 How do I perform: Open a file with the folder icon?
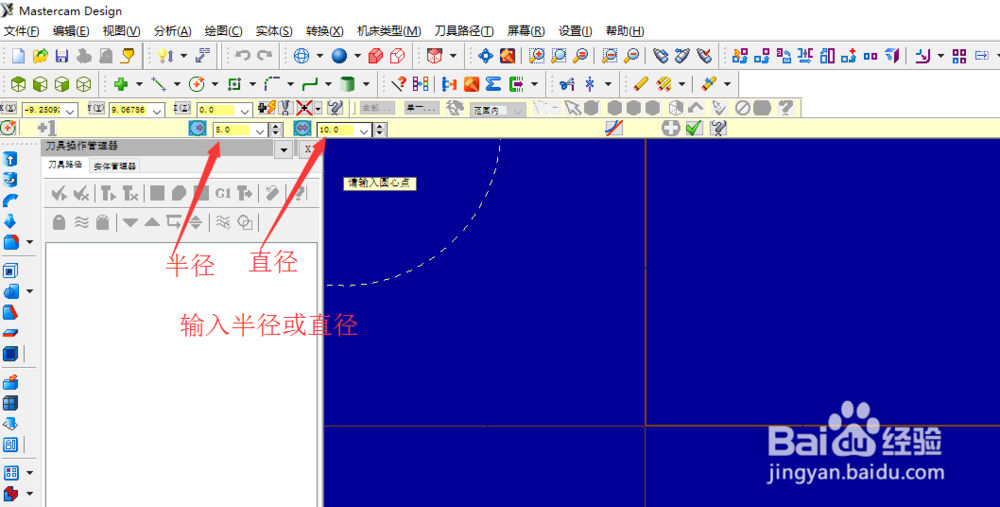(40, 56)
